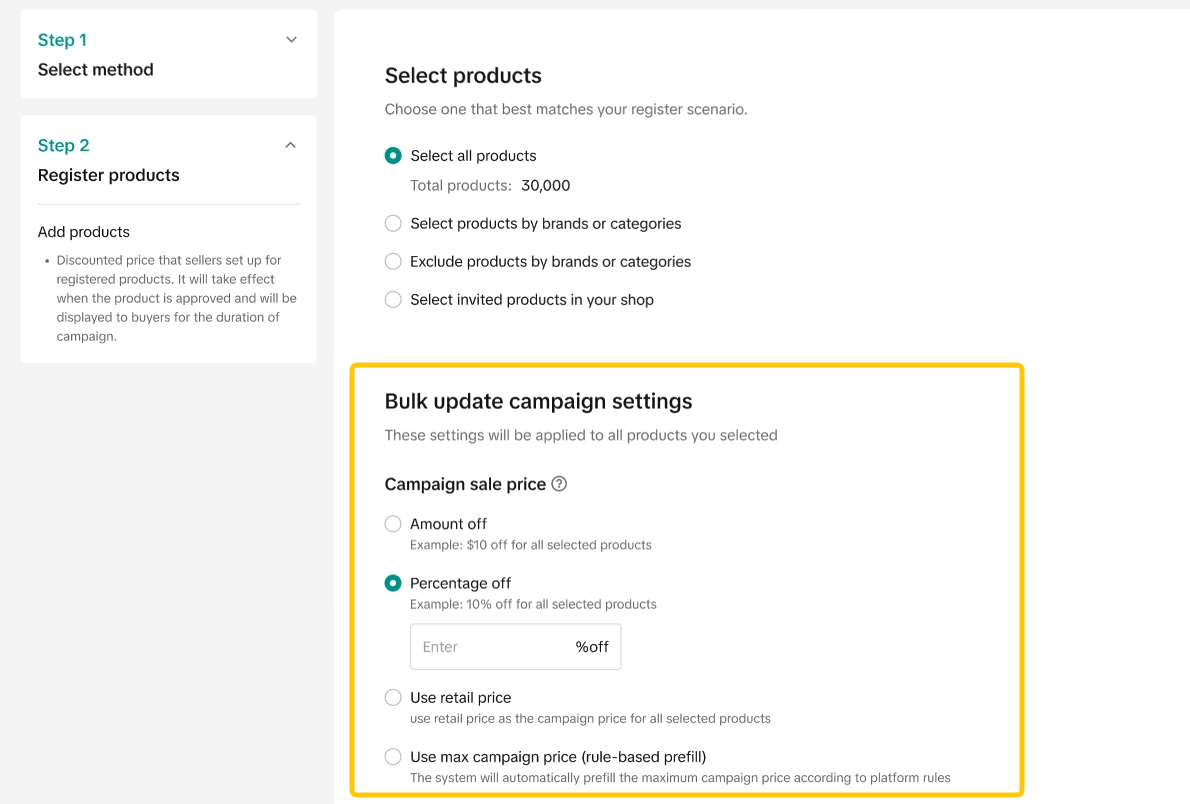Screen dimensions: 1190x804
Task: Choose the Select all products option
Action: pyautogui.click(x=393, y=156)
